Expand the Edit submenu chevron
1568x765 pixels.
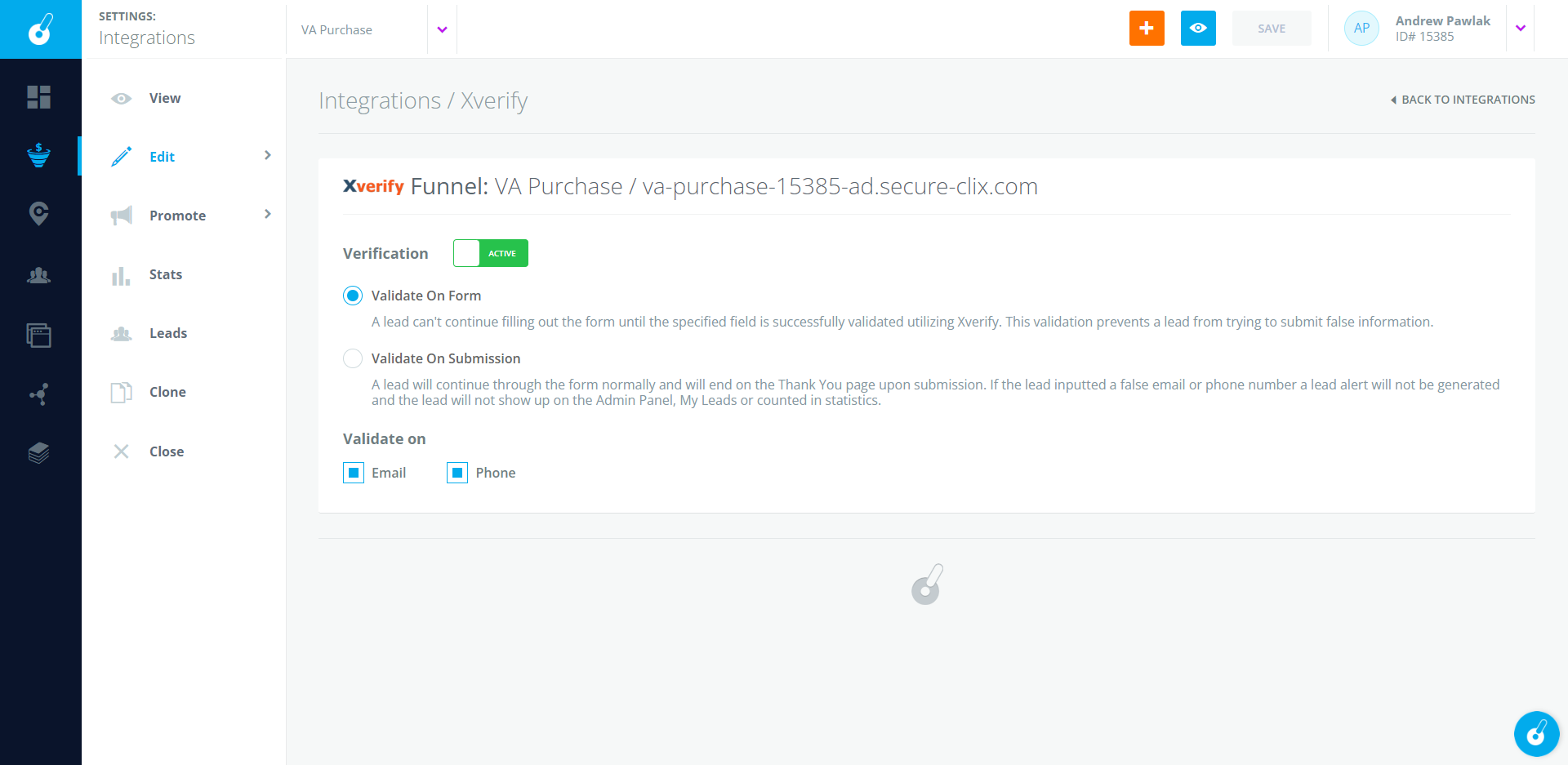point(268,155)
